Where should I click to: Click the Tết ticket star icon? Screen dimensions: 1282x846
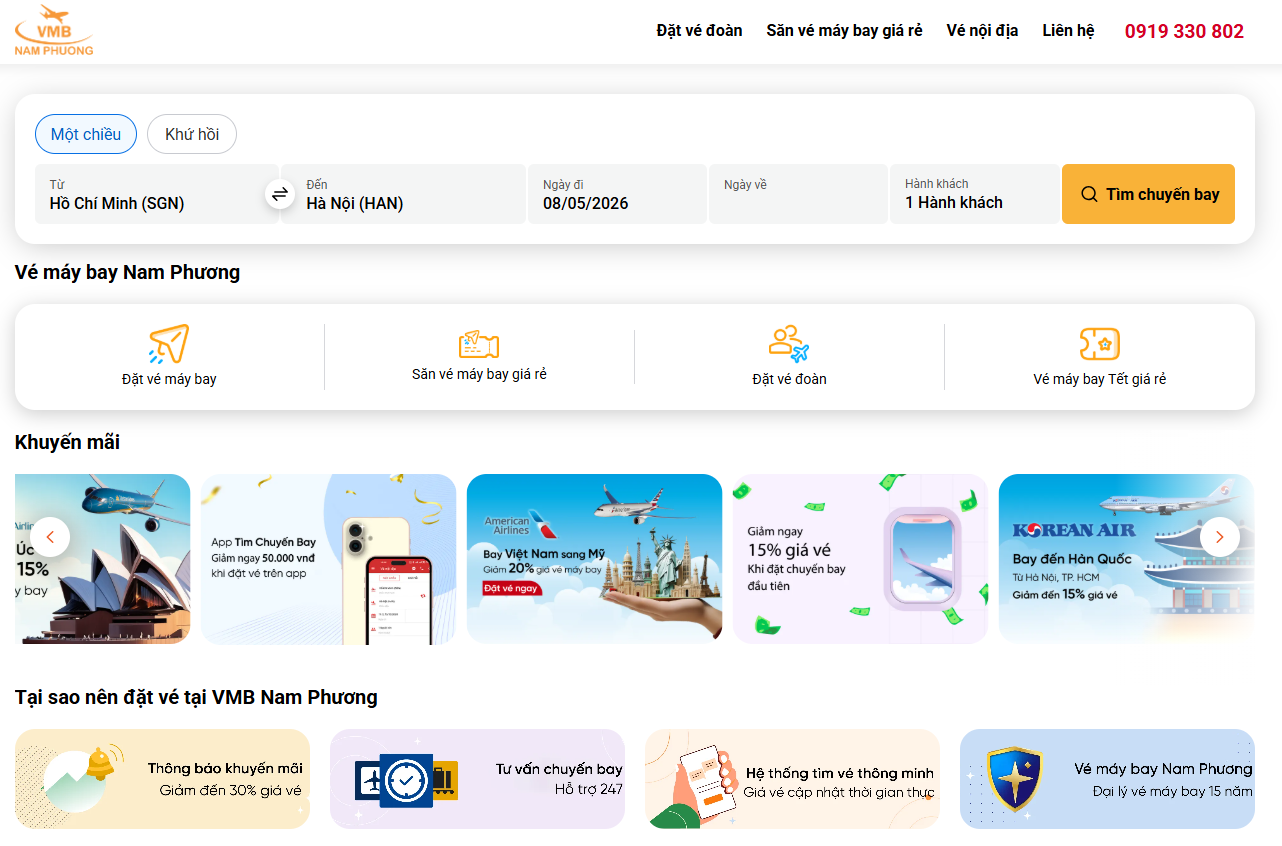pyautogui.click(x=1100, y=344)
